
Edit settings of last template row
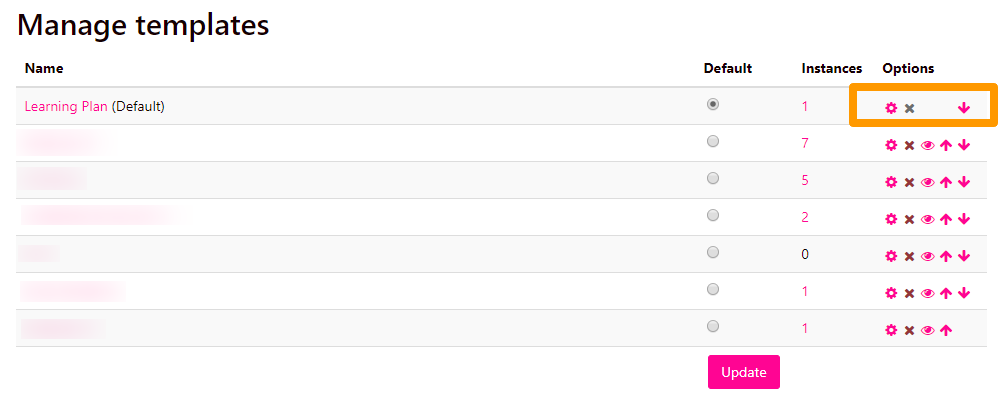point(891,331)
